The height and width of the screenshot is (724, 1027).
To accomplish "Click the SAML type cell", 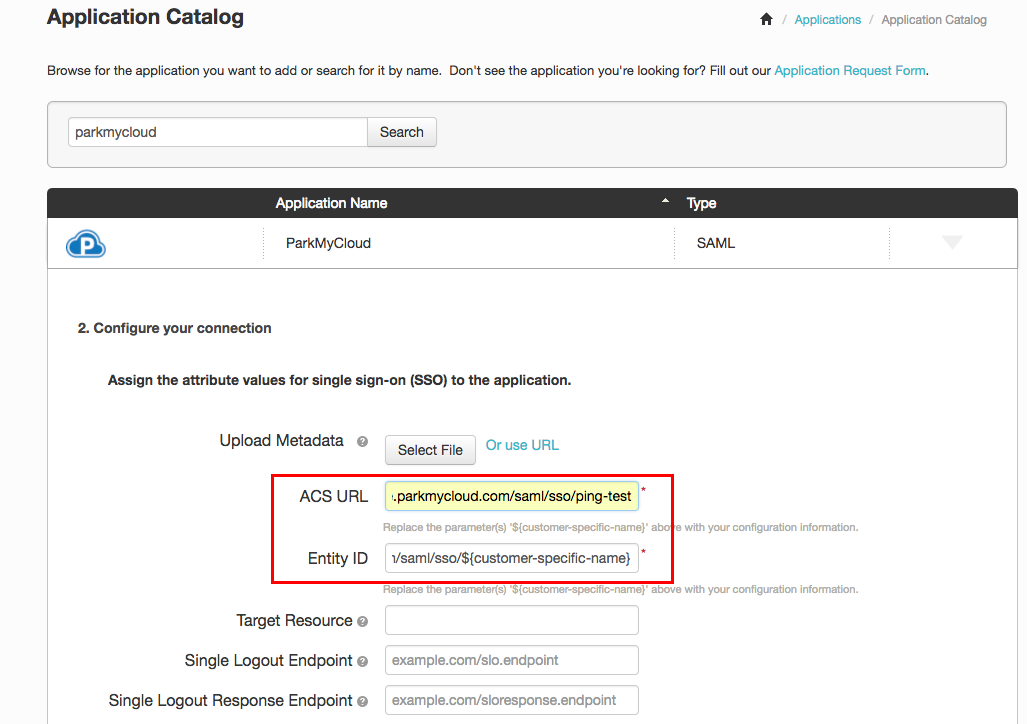I will (715, 243).
